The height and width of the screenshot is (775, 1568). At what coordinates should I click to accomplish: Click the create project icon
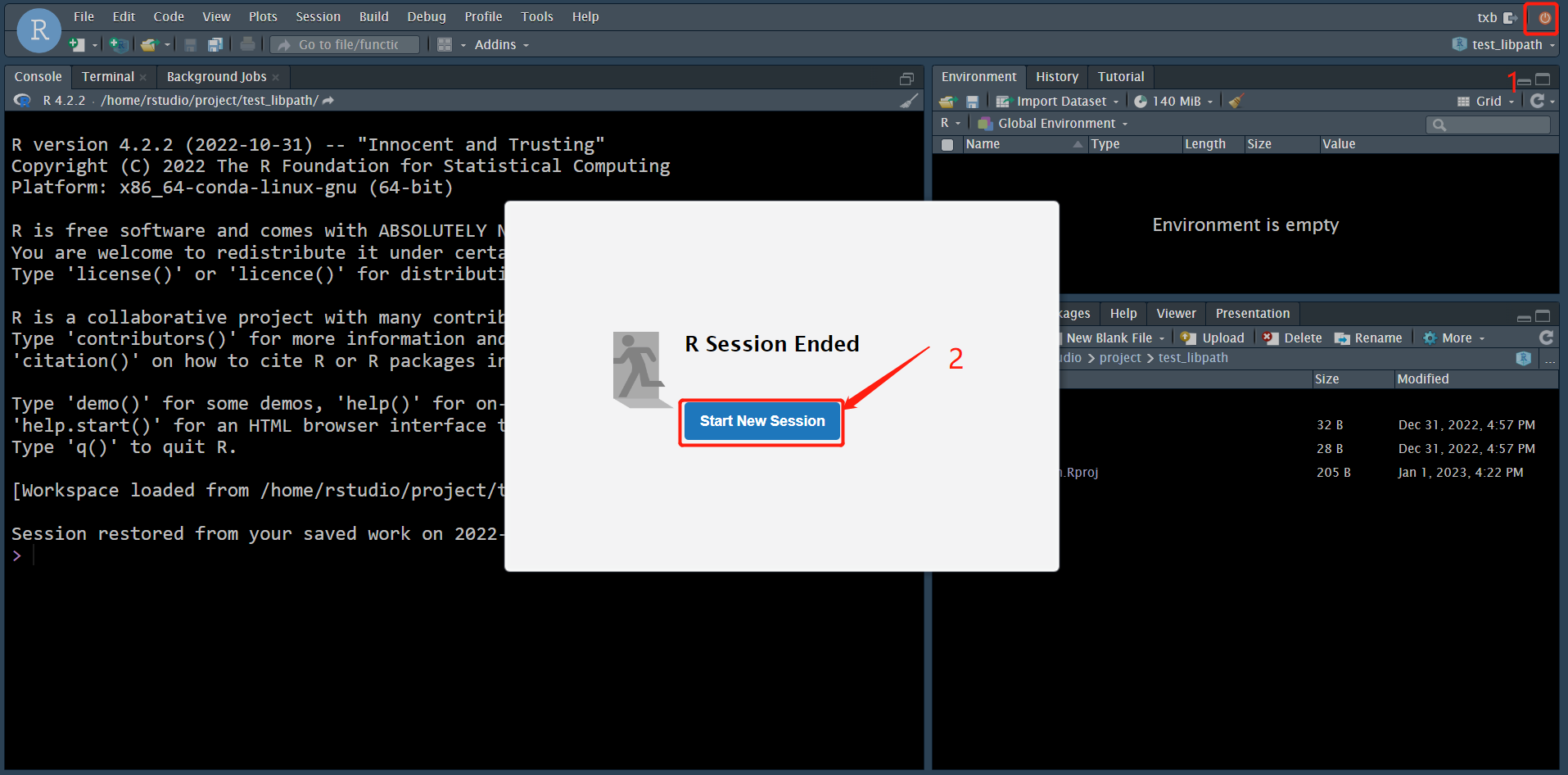pyautogui.click(x=119, y=45)
